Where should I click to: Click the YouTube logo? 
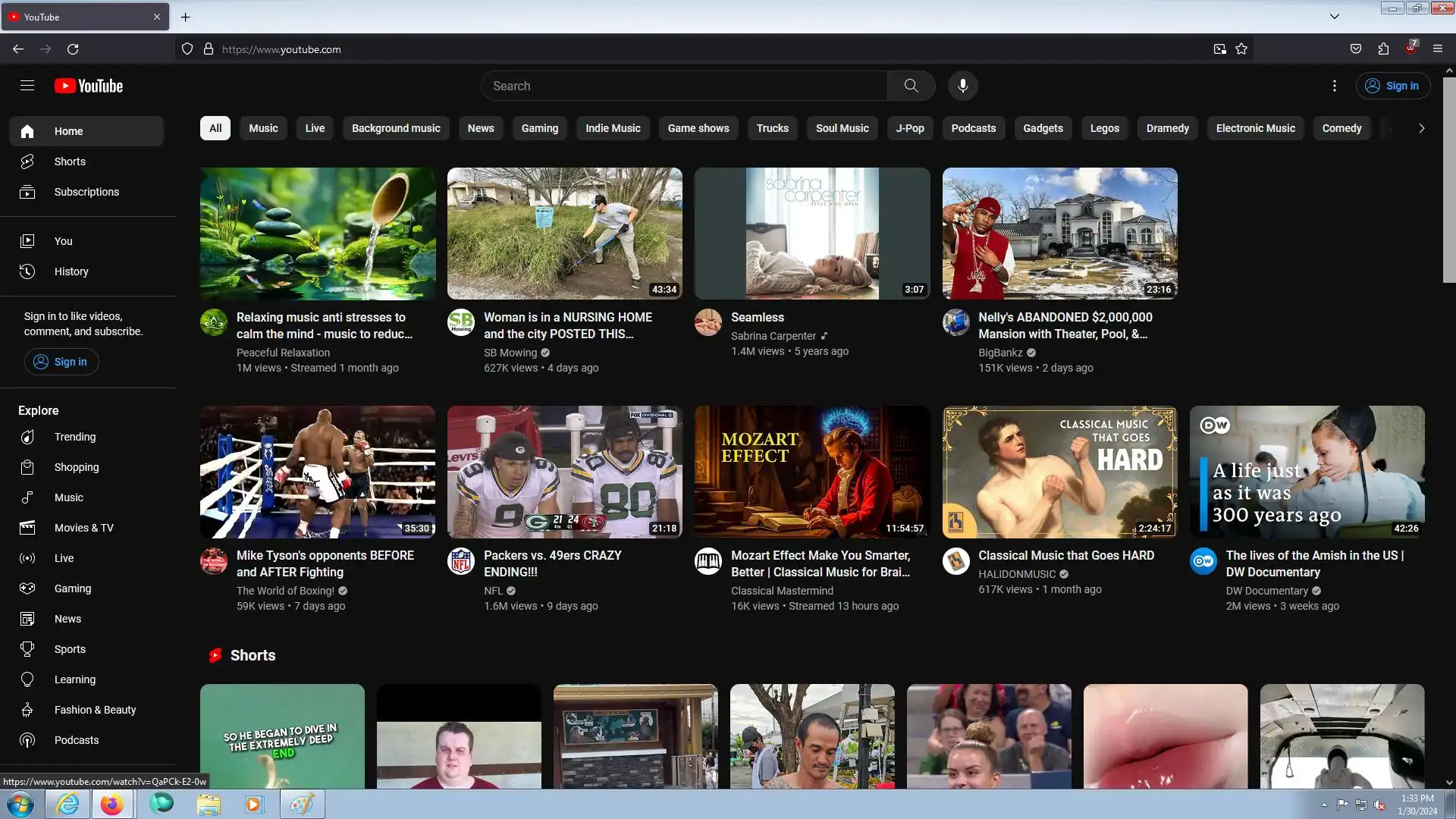coord(89,86)
